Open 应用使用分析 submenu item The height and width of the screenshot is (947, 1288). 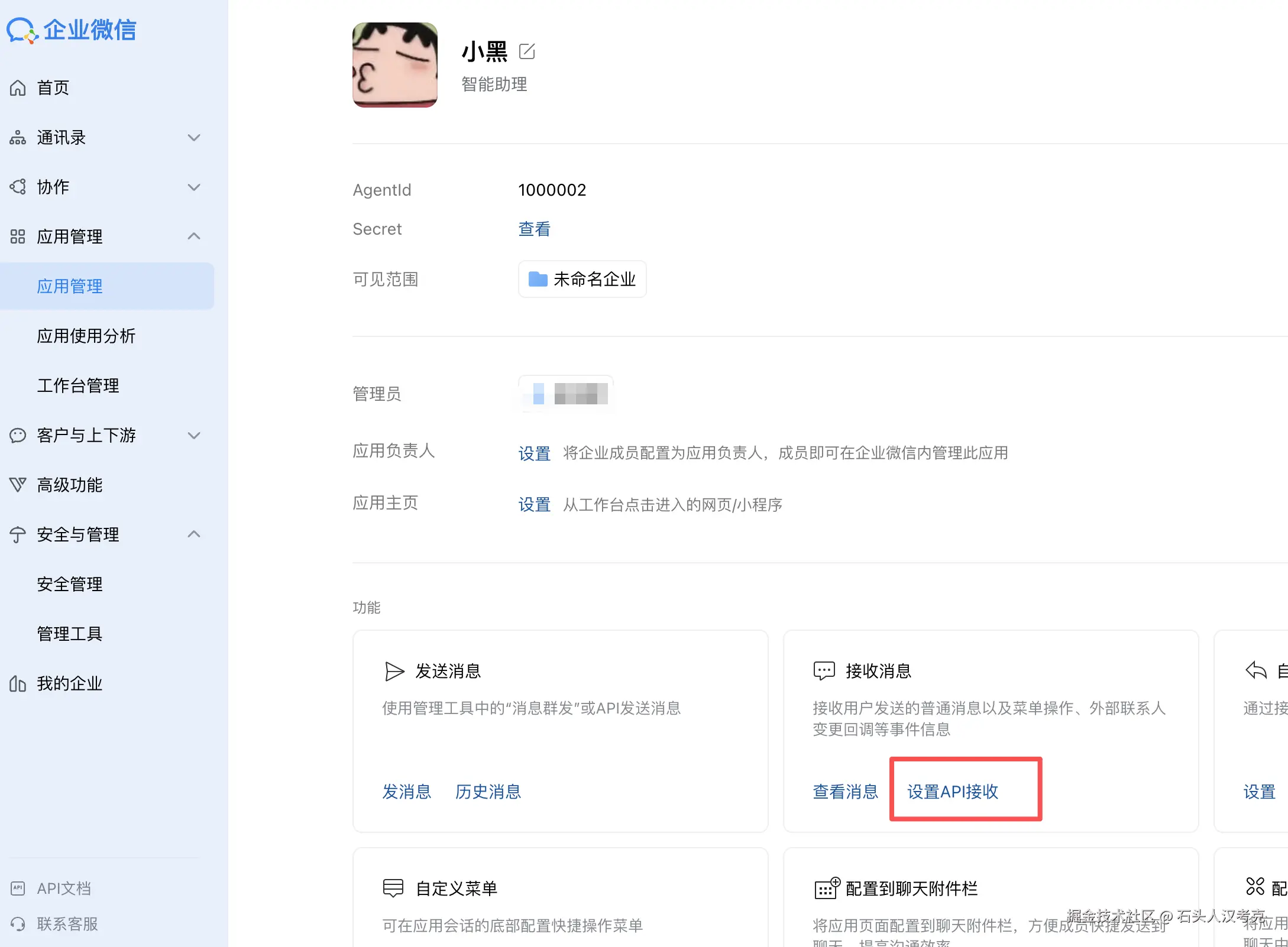click(86, 336)
